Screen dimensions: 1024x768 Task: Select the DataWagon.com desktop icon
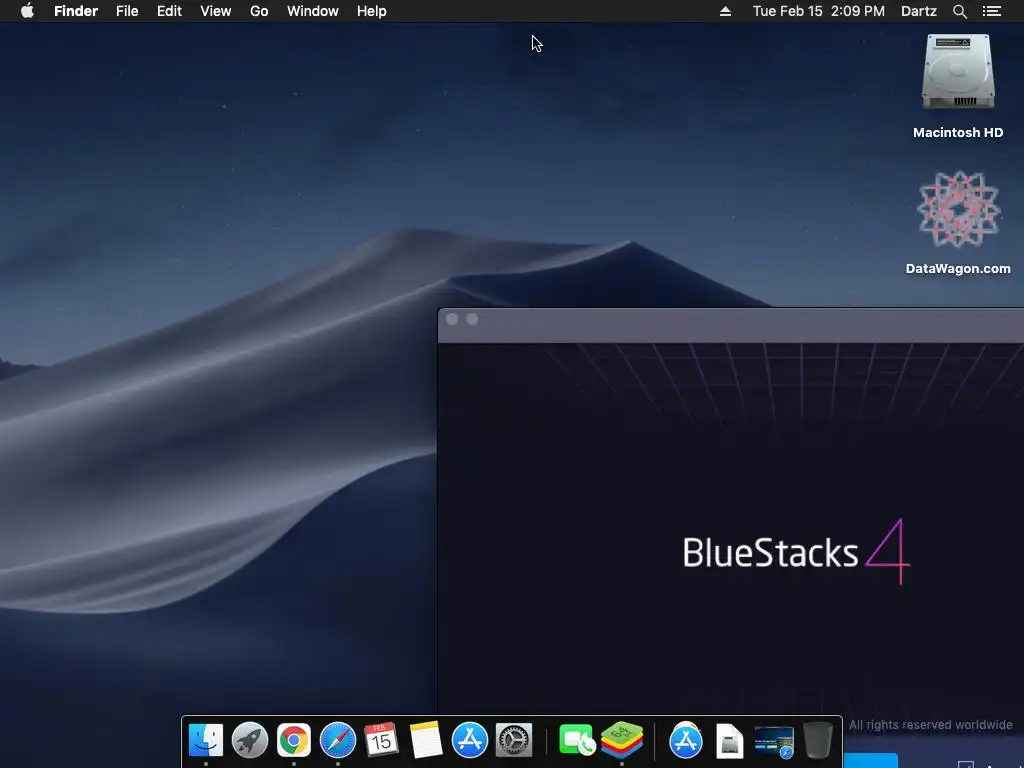pyautogui.click(x=958, y=223)
